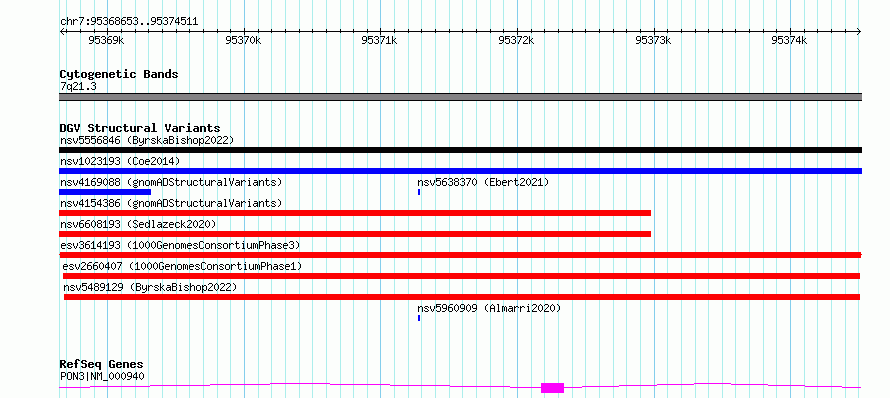The image size is (890, 398).
Task: Click the 95369k ruler position
Action: pos(106,40)
